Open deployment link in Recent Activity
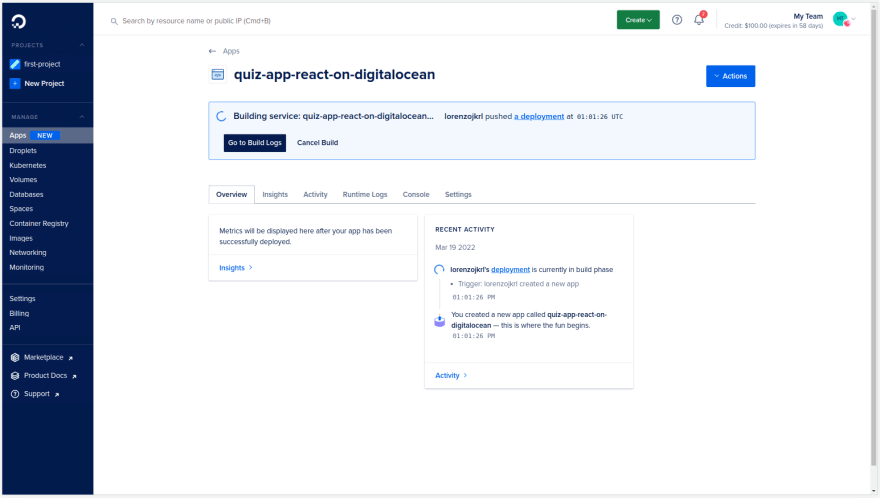Screen dimensions: 880x498 pos(510,269)
